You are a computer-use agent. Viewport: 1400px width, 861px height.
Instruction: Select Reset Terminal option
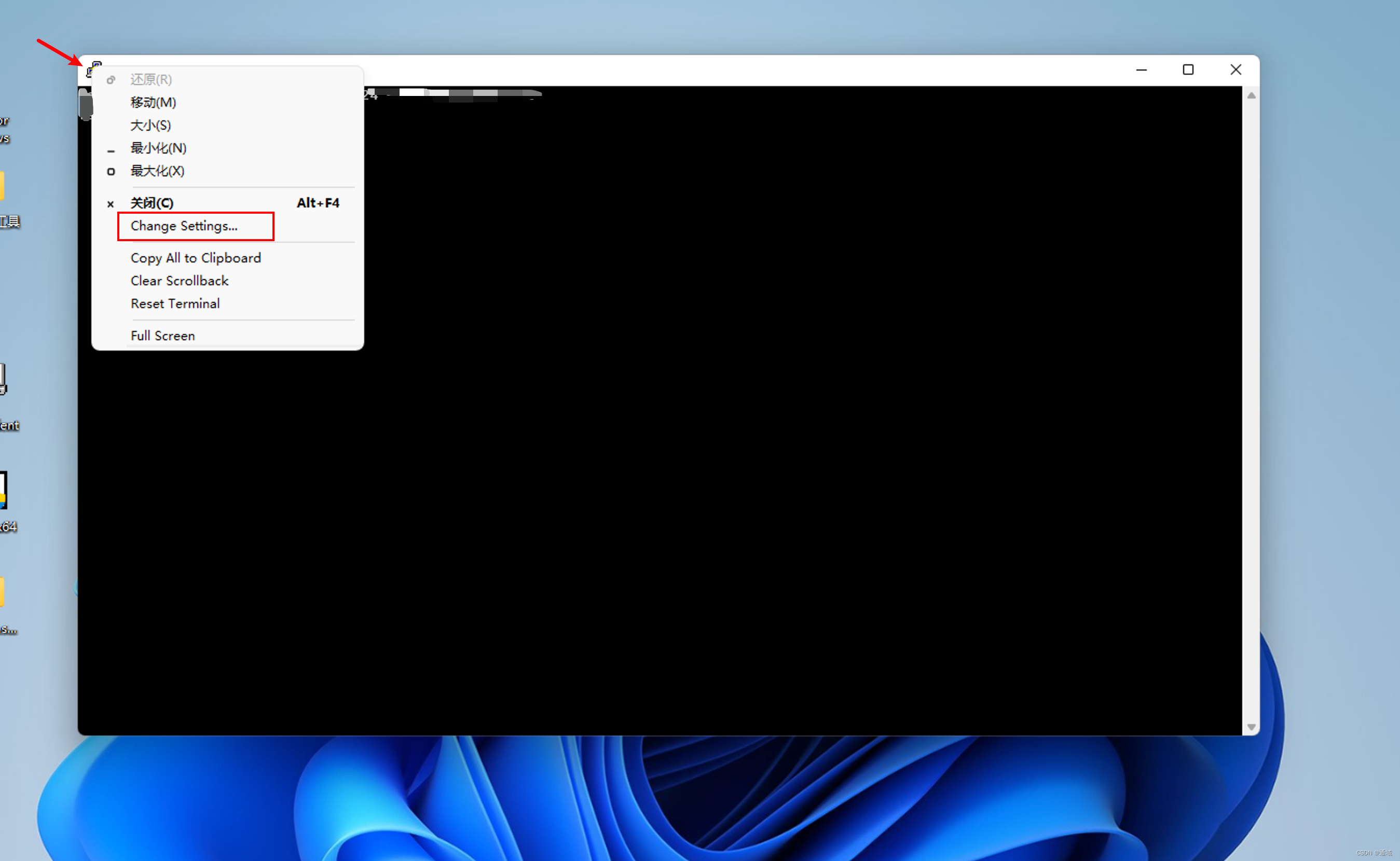coord(176,303)
